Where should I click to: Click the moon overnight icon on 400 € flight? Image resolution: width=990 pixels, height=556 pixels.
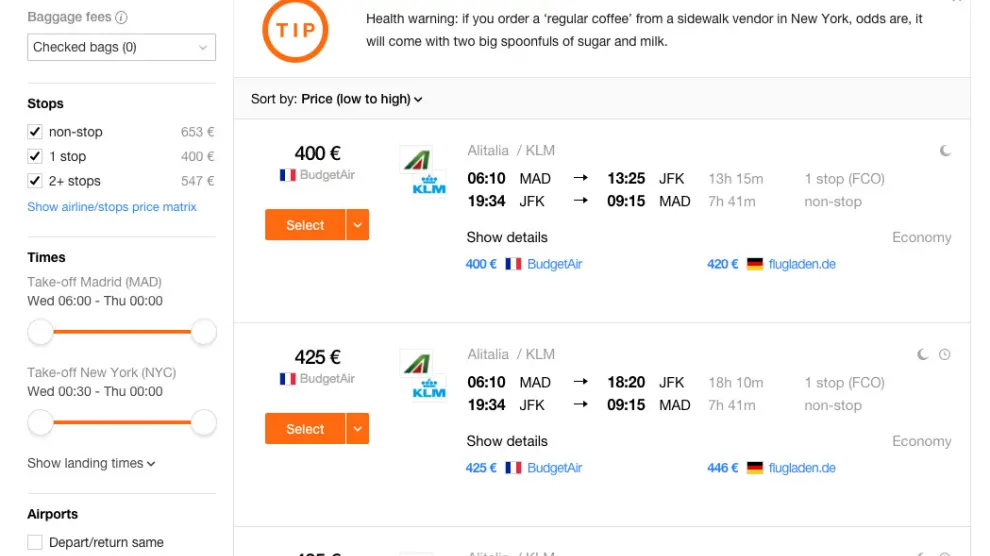[x=945, y=151]
